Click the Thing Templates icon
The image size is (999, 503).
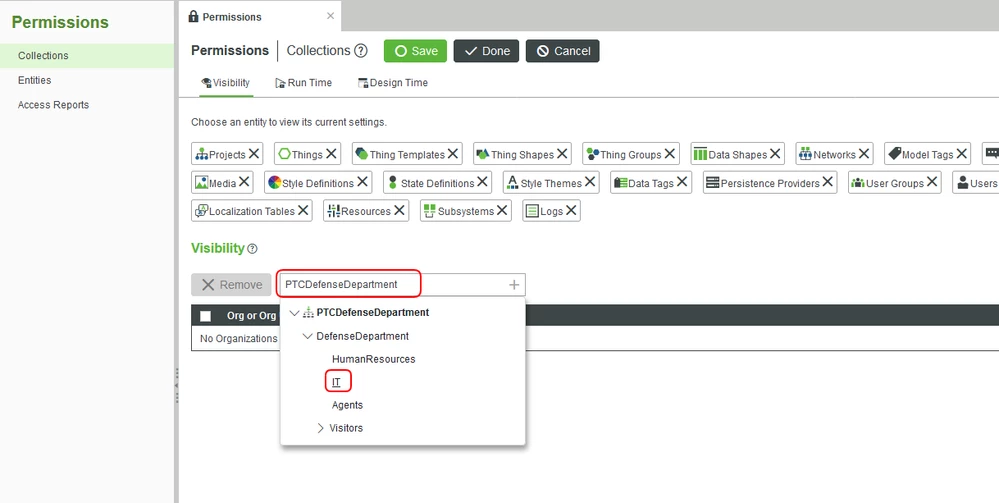point(362,154)
